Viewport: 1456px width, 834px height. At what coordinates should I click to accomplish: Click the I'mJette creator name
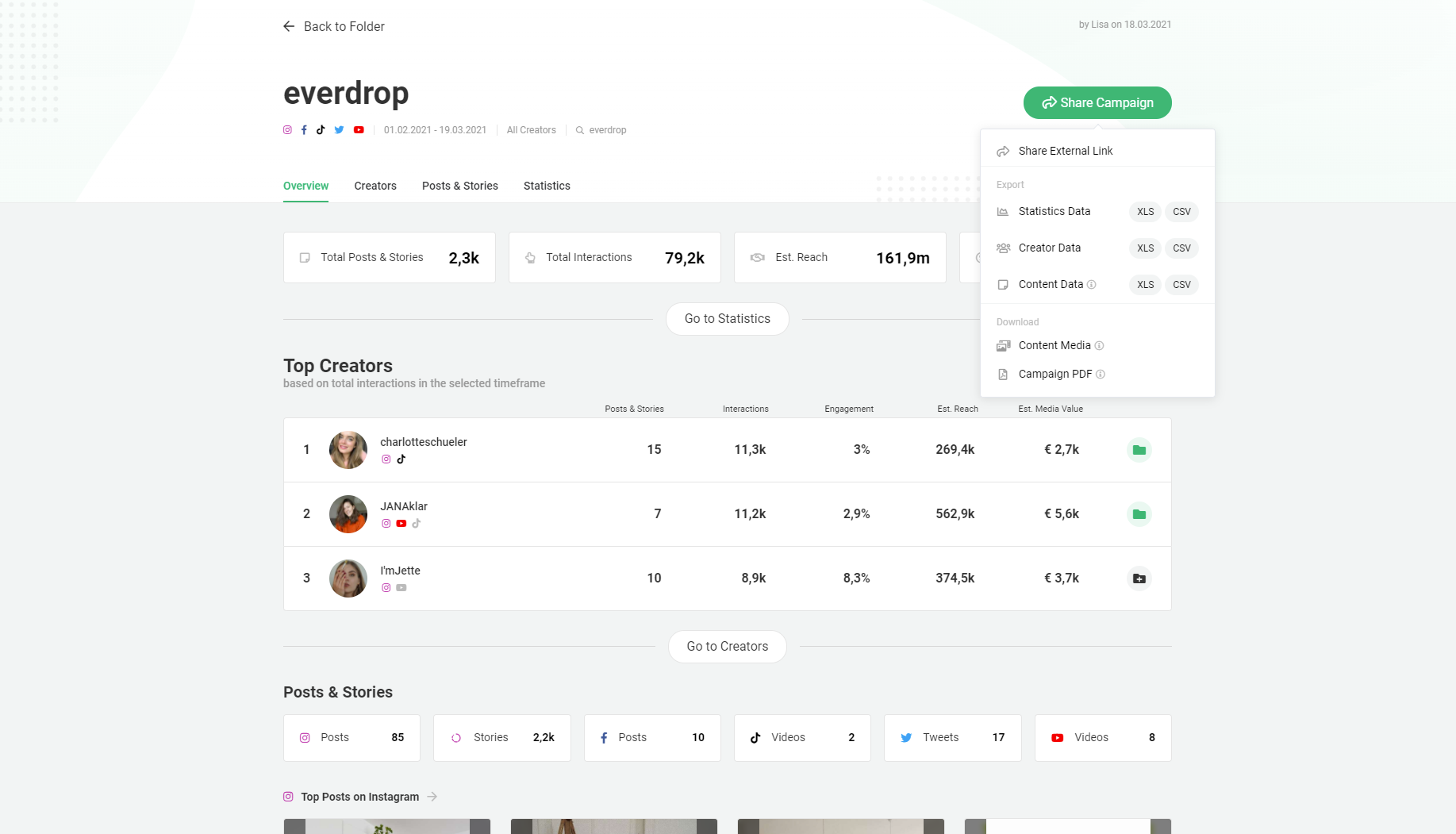pos(400,571)
